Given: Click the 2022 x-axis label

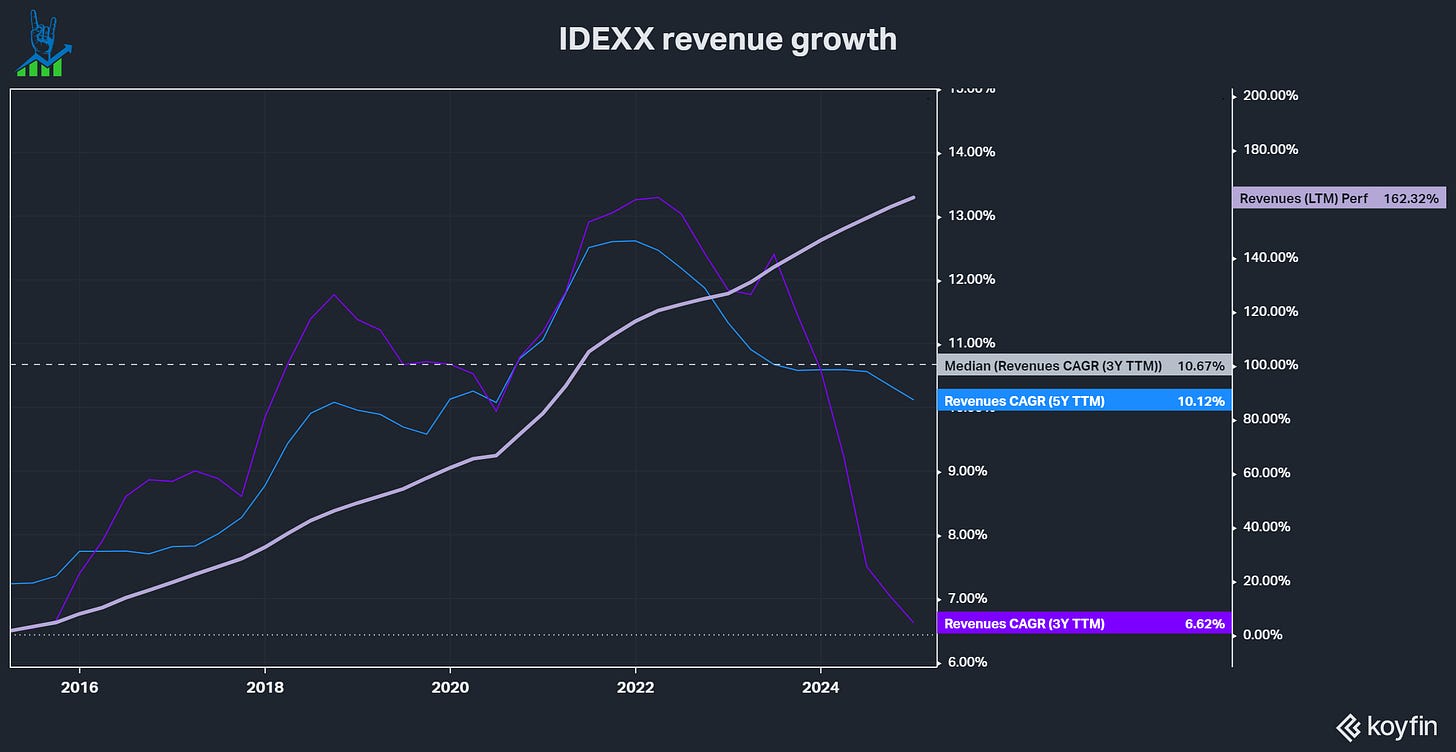Looking at the screenshot, I should click(x=636, y=687).
